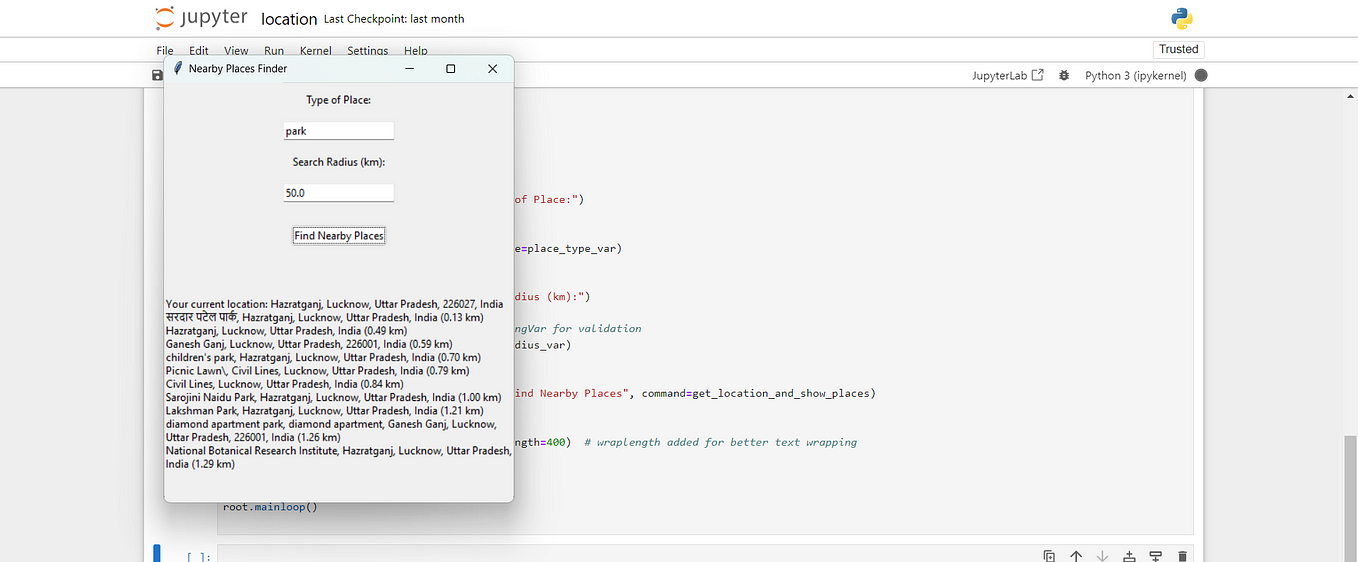Screen dimensions: 1358x562
Task: Click the empty cell's execution prompt "[ ]:"
Action: pyautogui.click(x=198, y=556)
